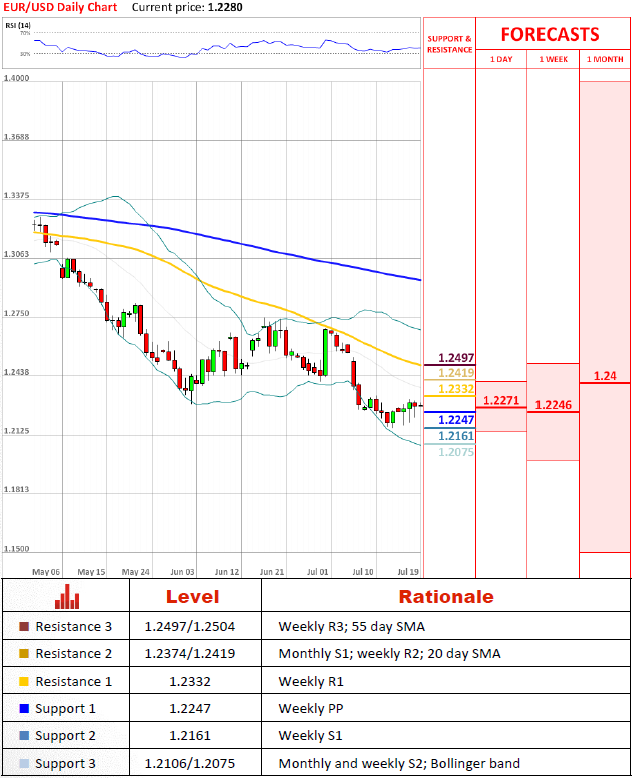Click the Support 3 light-blue color swatch
This screenshot has height=778, width=633.
24,763
